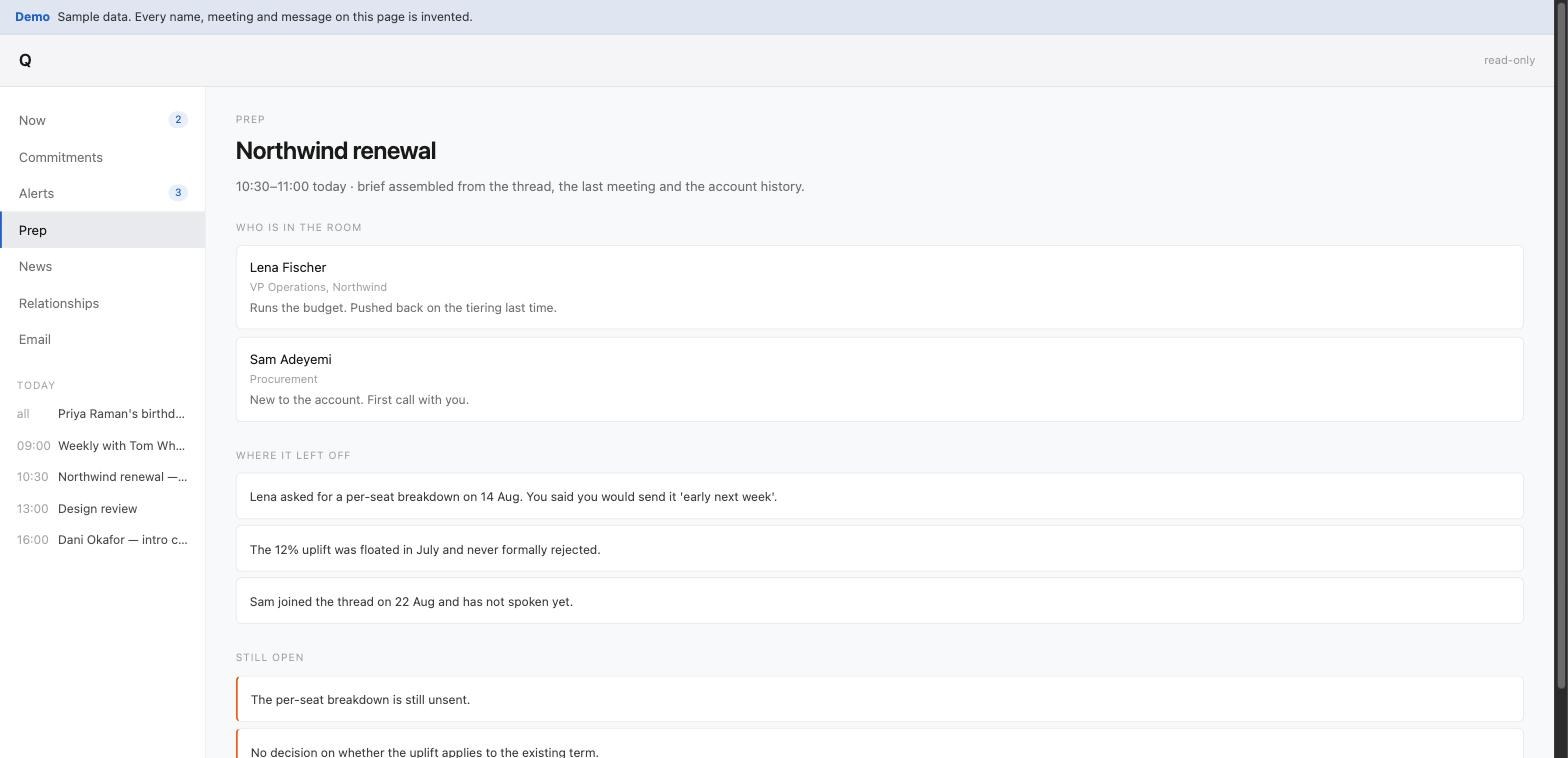Click the meeting time and brief subtitle
Screen dimensions: 1568x758
pos(520,187)
